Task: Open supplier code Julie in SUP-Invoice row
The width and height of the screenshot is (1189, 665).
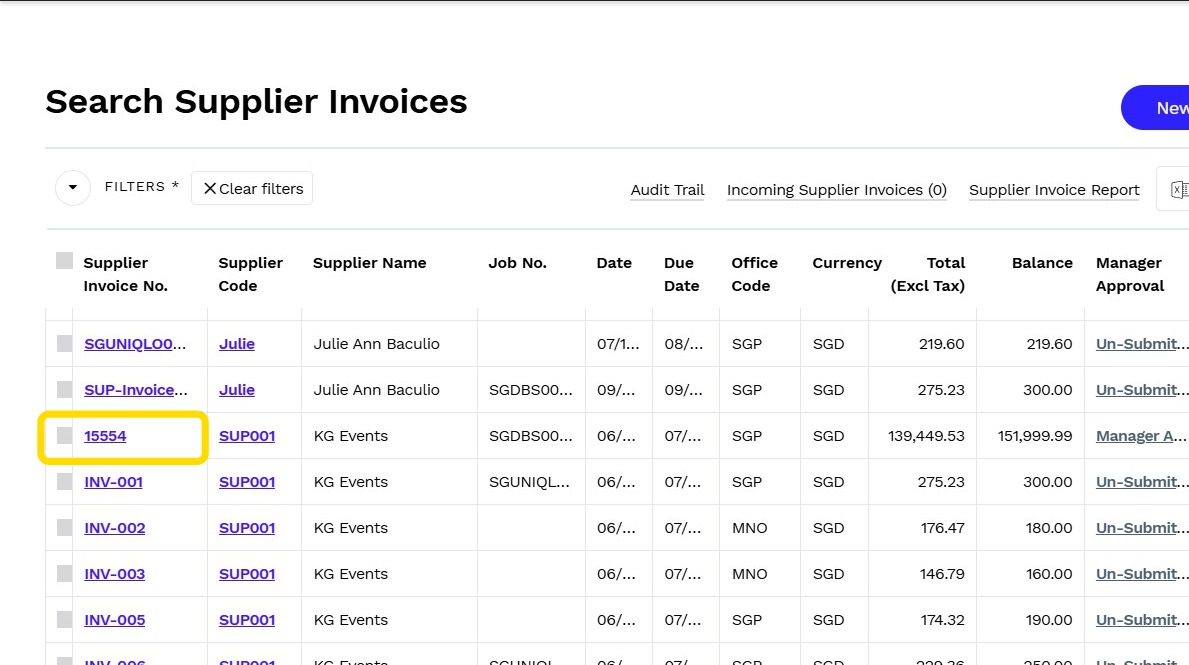Action: (237, 390)
